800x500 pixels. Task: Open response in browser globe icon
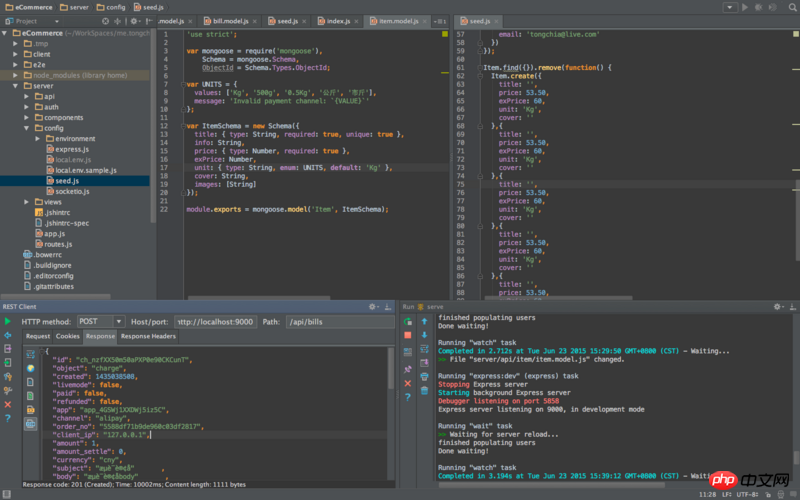31,368
